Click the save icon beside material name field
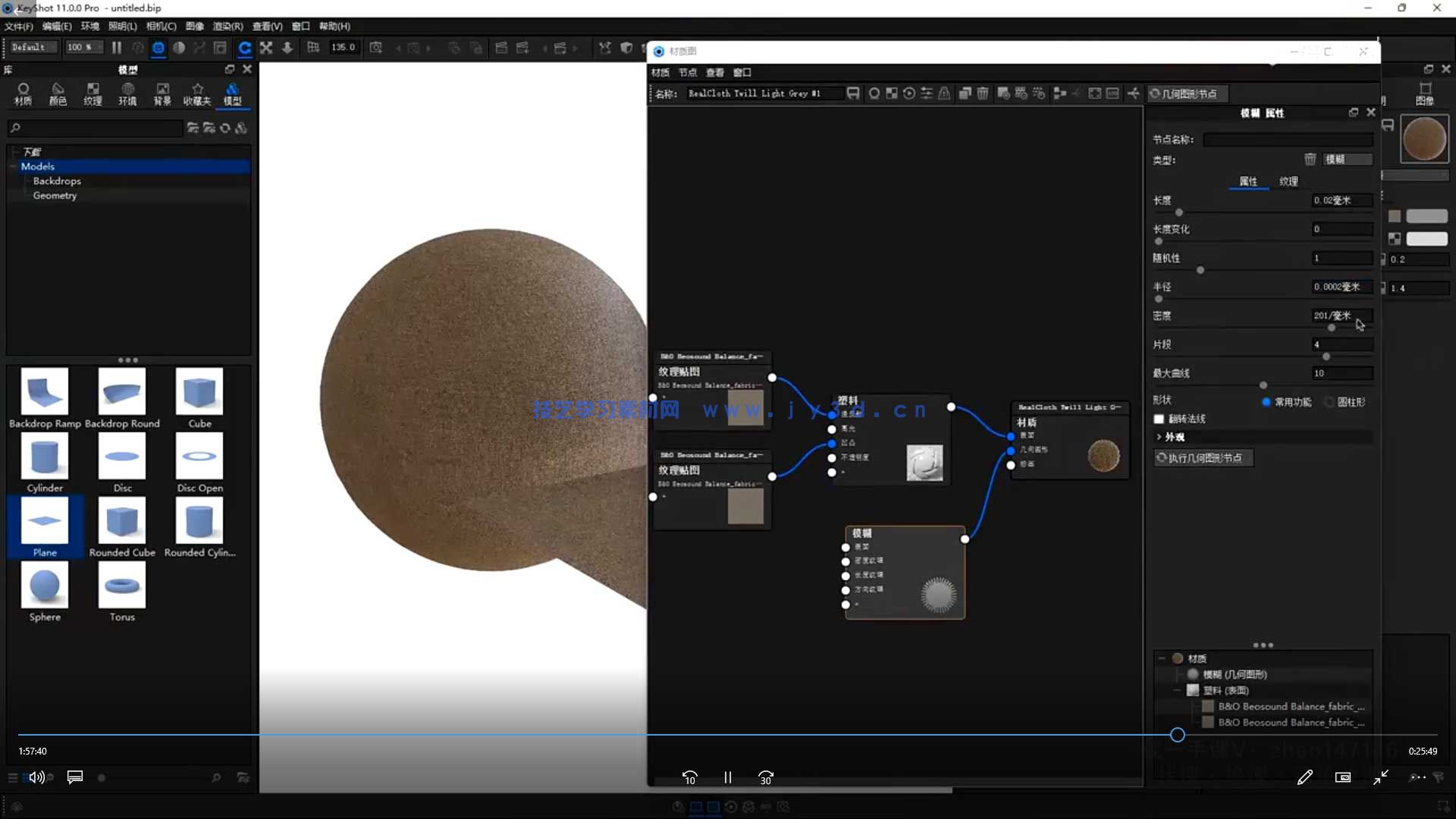The height and width of the screenshot is (819, 1456). tap(853, 93)
